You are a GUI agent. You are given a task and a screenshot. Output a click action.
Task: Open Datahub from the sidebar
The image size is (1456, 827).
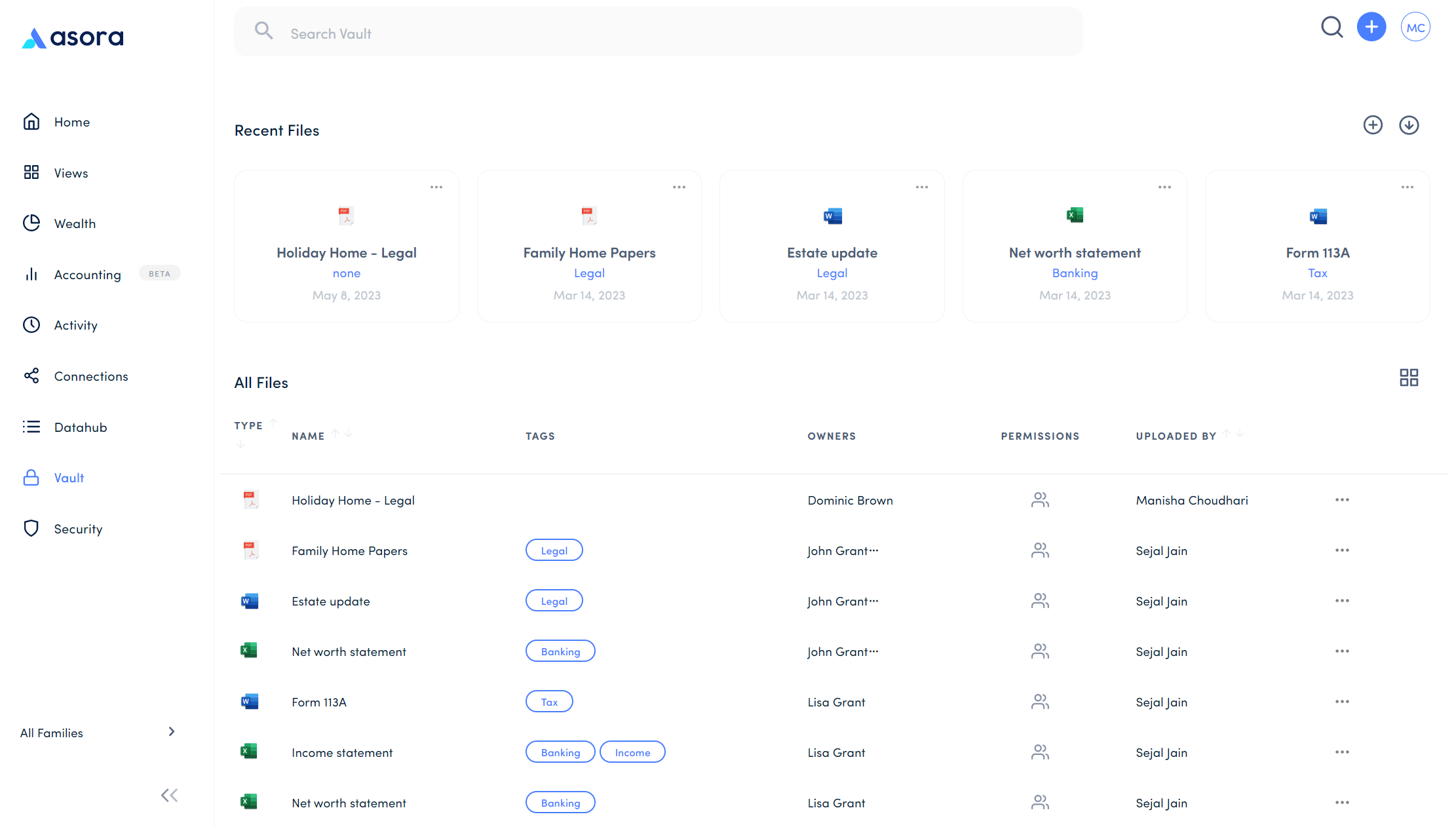click(x=80, y=427)
